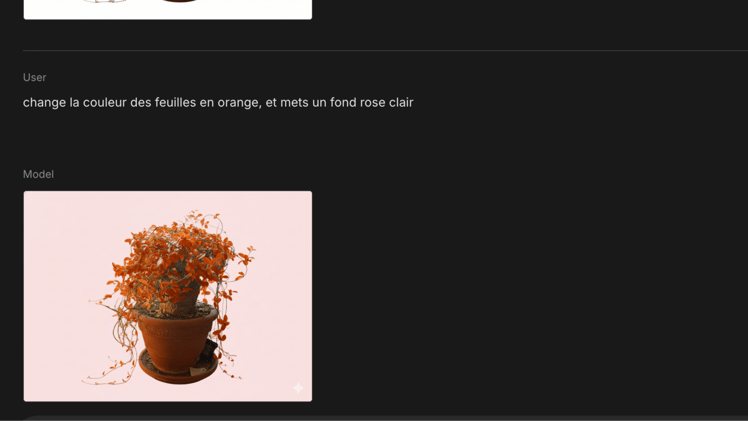
Task: Click the "Model" role label
Action: [x=38, y=175]
